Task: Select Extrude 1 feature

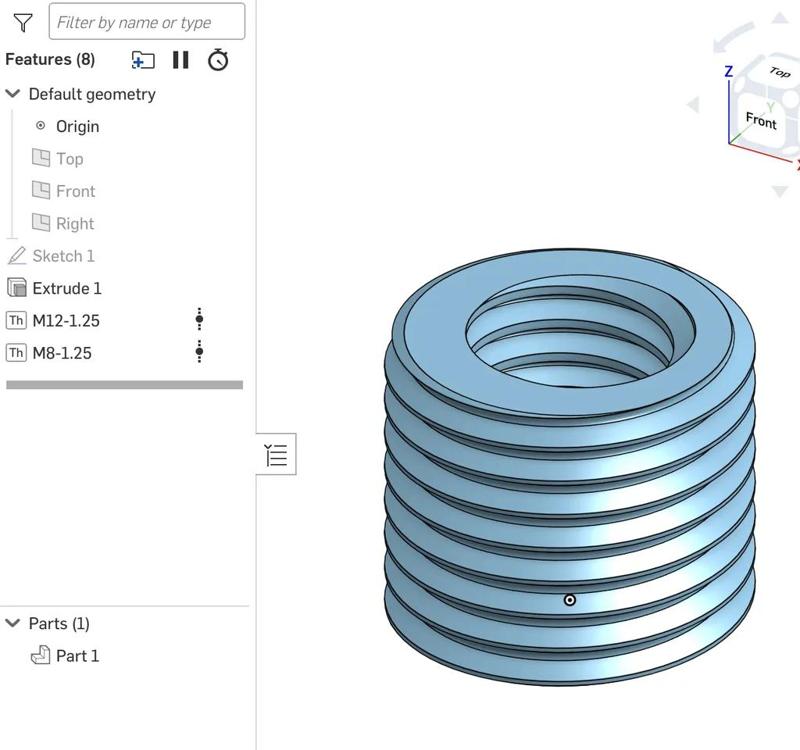Action: coord(67,288)
